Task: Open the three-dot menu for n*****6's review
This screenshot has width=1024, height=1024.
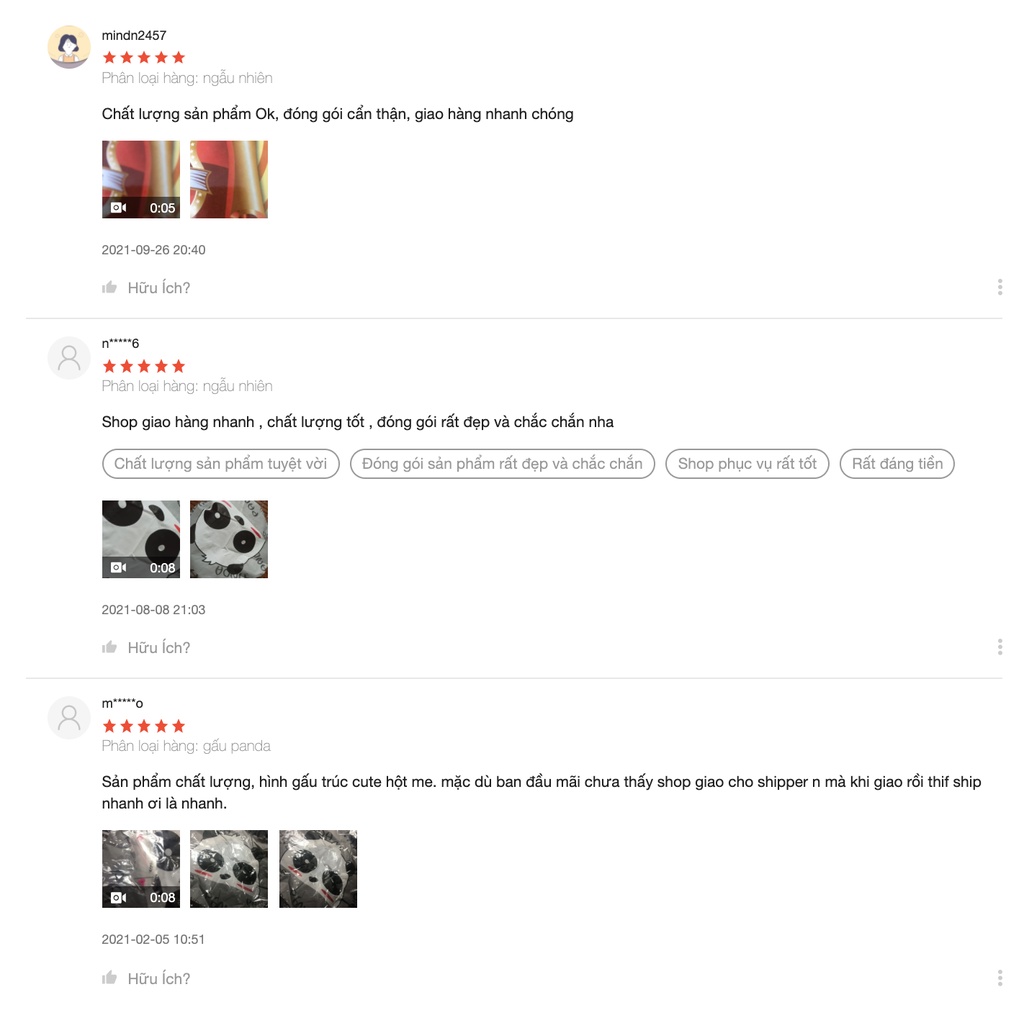Action: click(x=999, y=647)
